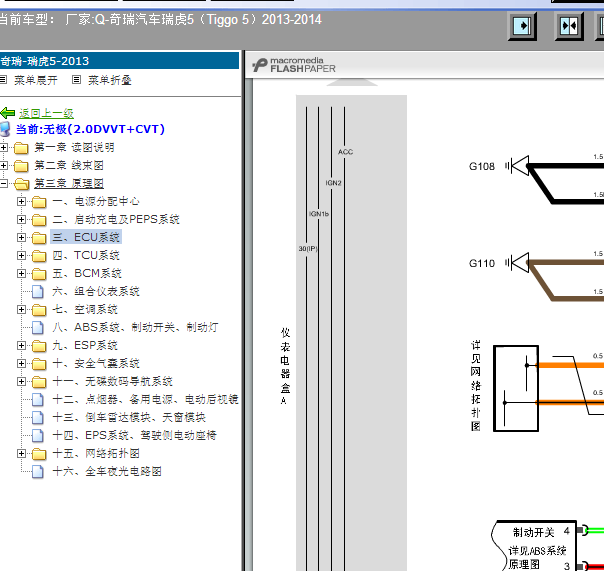Open 十二、点烟器、备用电源 document
The width and height of the screenshot is (604, 571).
click(146, 399)
